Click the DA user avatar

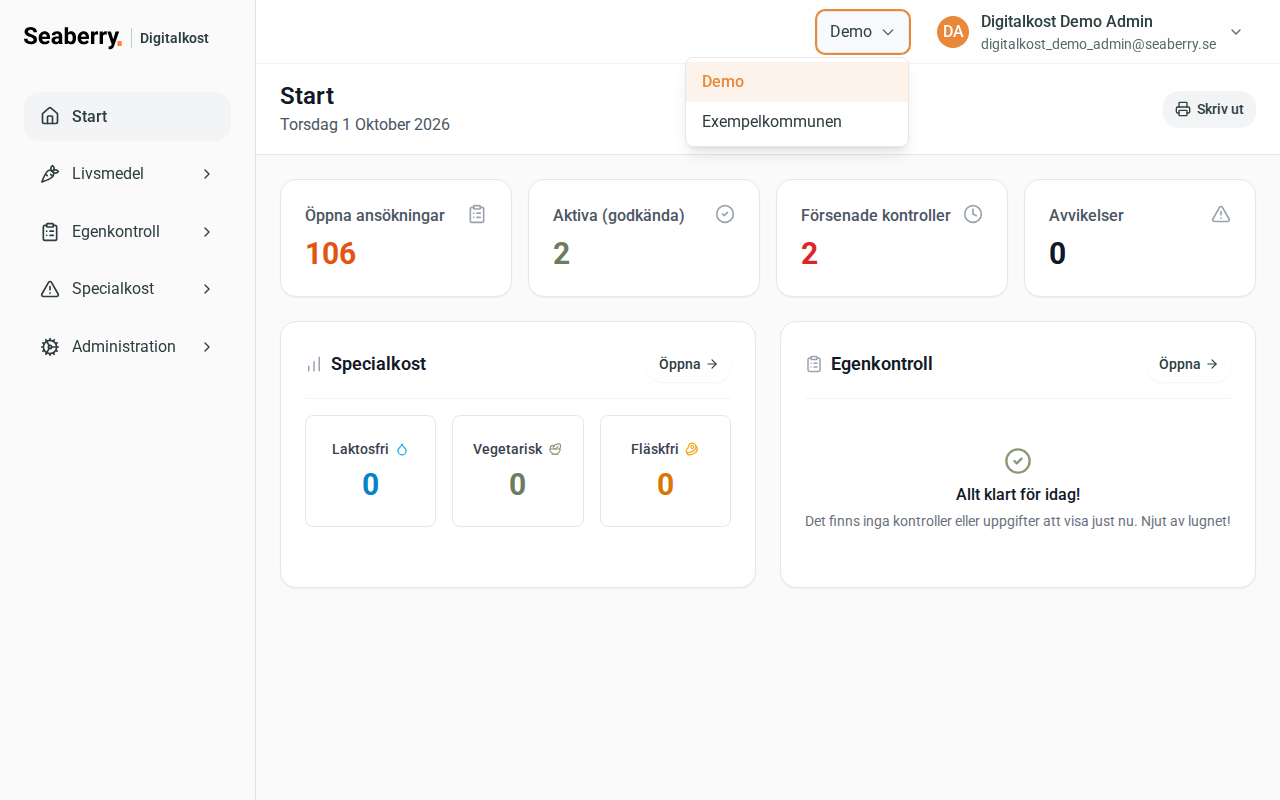(953, 32)
